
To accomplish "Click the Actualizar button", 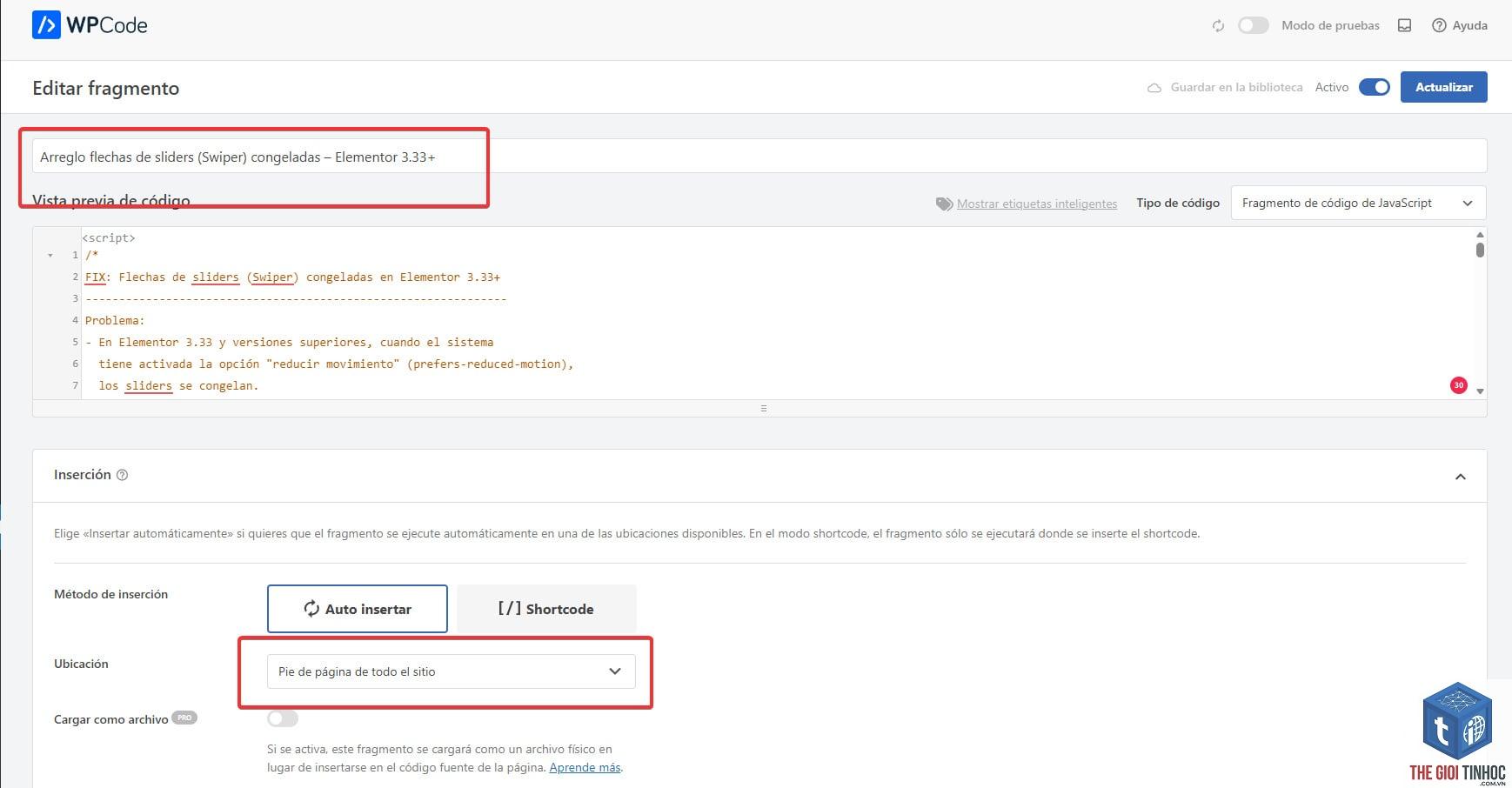I will pyautogui.click(x=1443, y=87).
